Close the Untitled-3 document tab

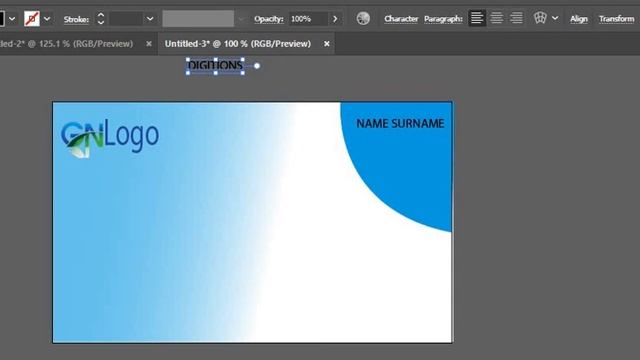327,44
